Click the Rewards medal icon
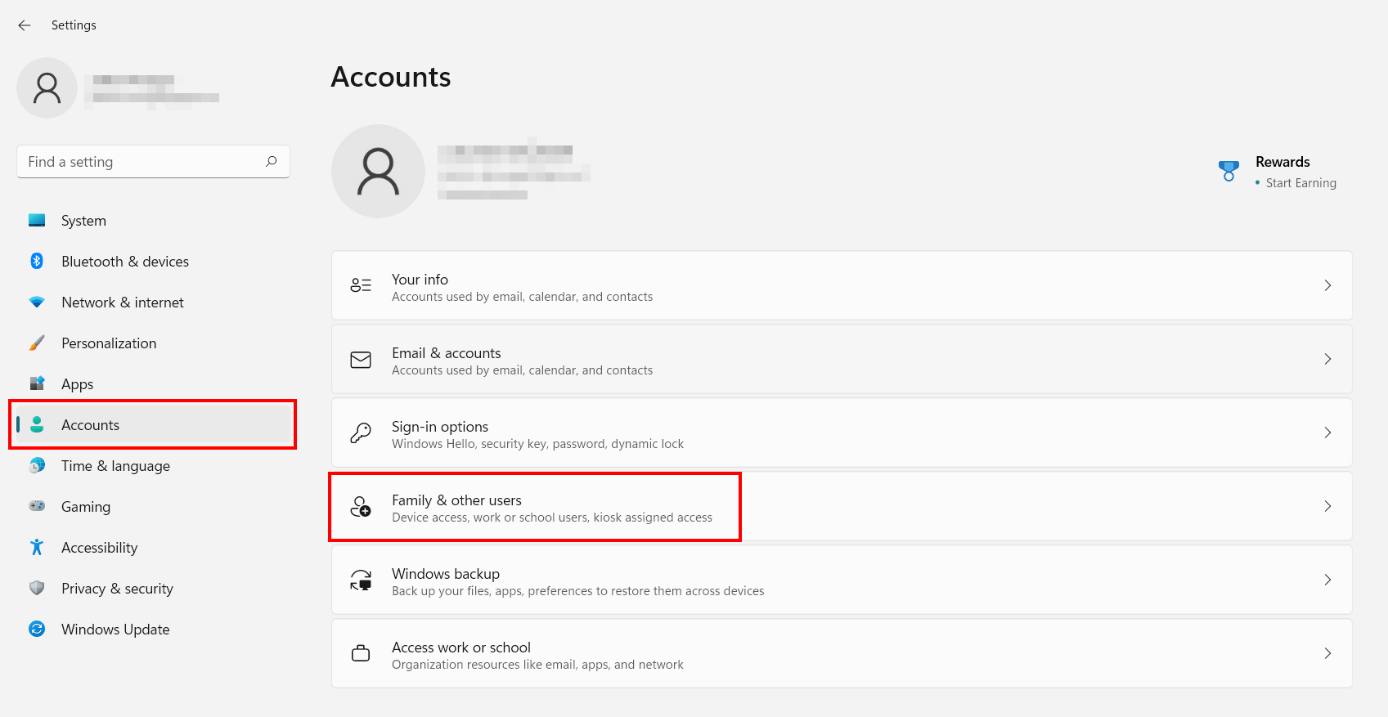 pyautogui.click(x=1229, y=171)
